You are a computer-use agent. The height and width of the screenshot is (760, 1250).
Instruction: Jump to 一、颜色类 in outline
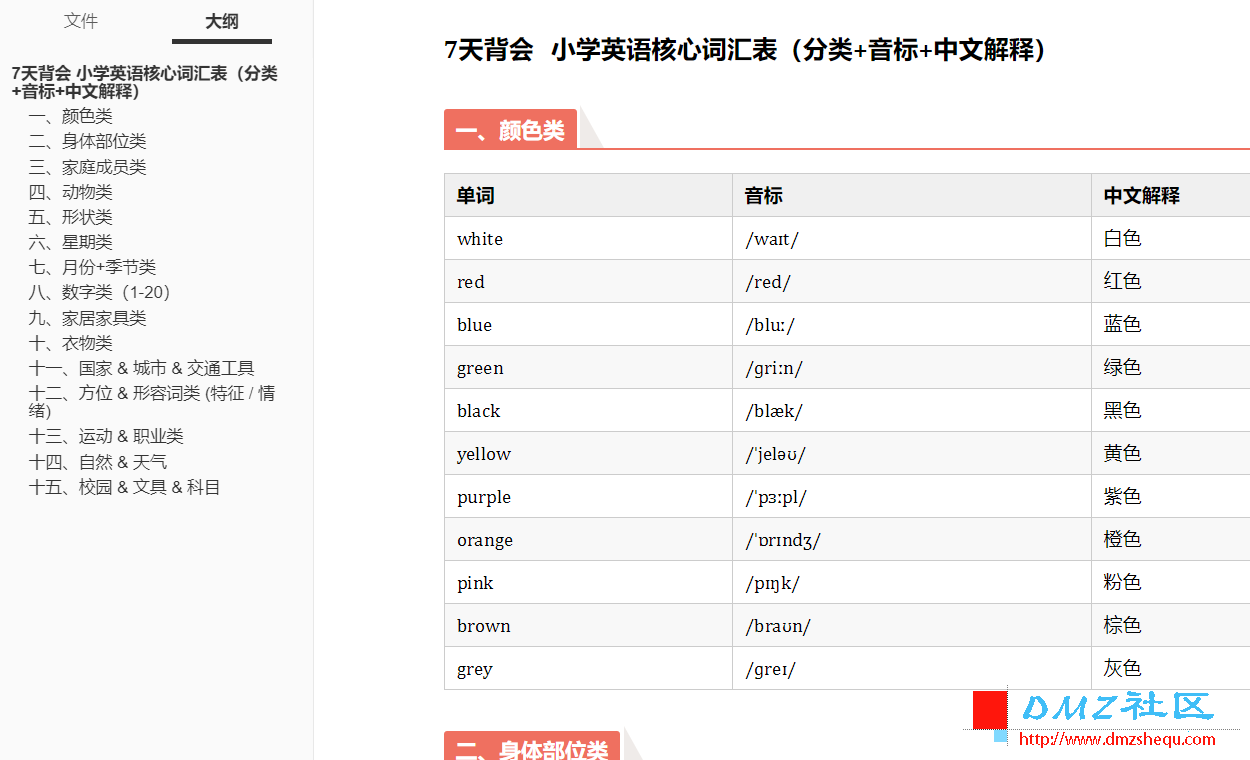tap(70, 116)
